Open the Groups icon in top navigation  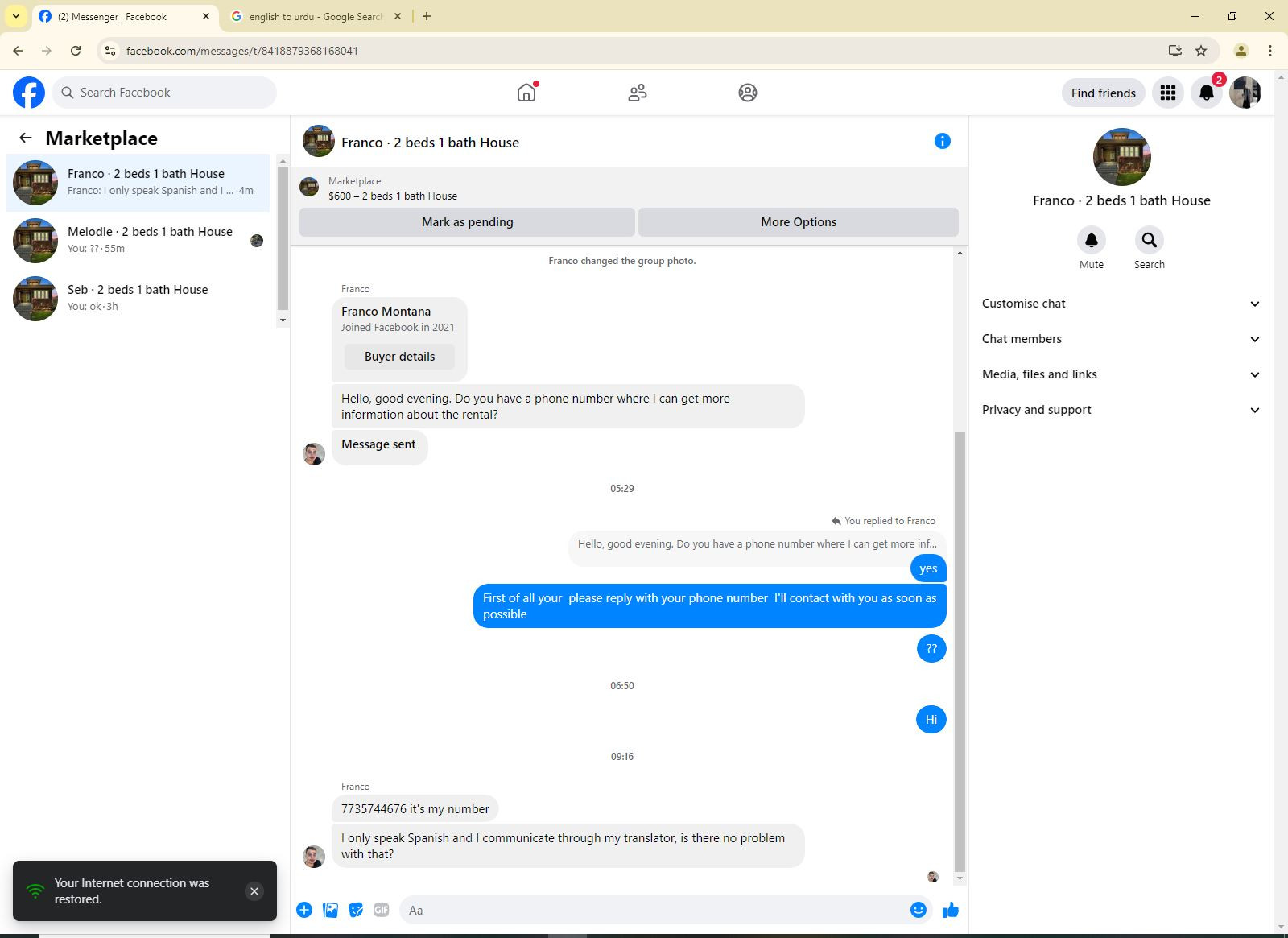pyautogui.click(x=748, y=93)
